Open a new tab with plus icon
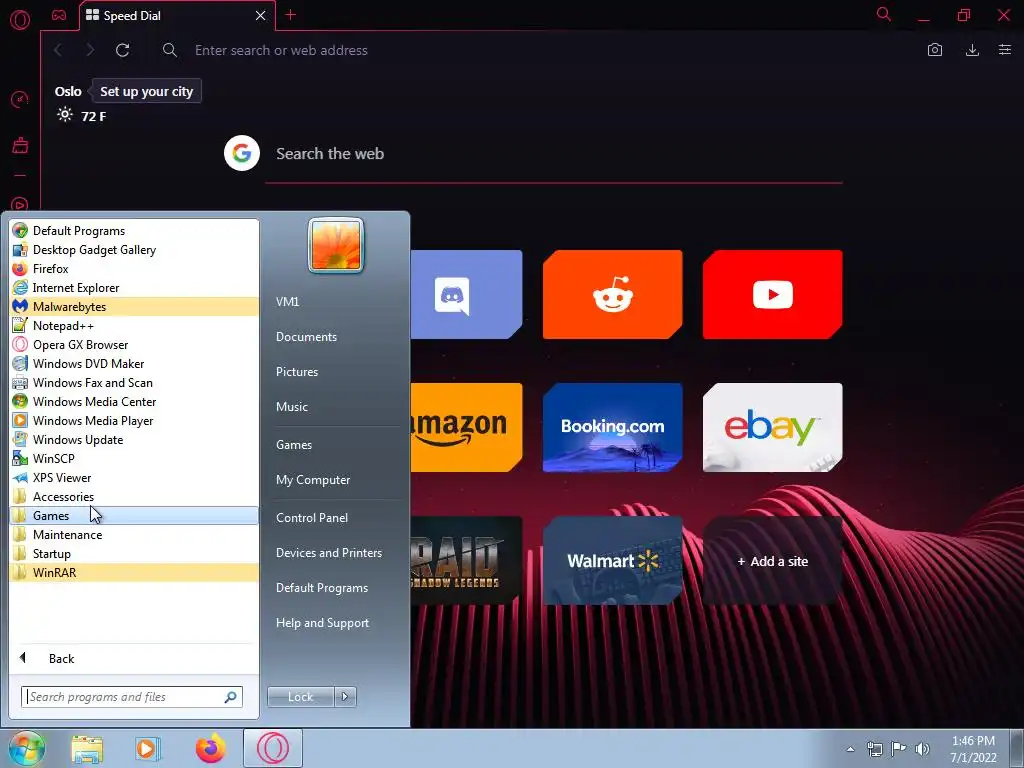The image size is (1024, 768). click(291, 15)
